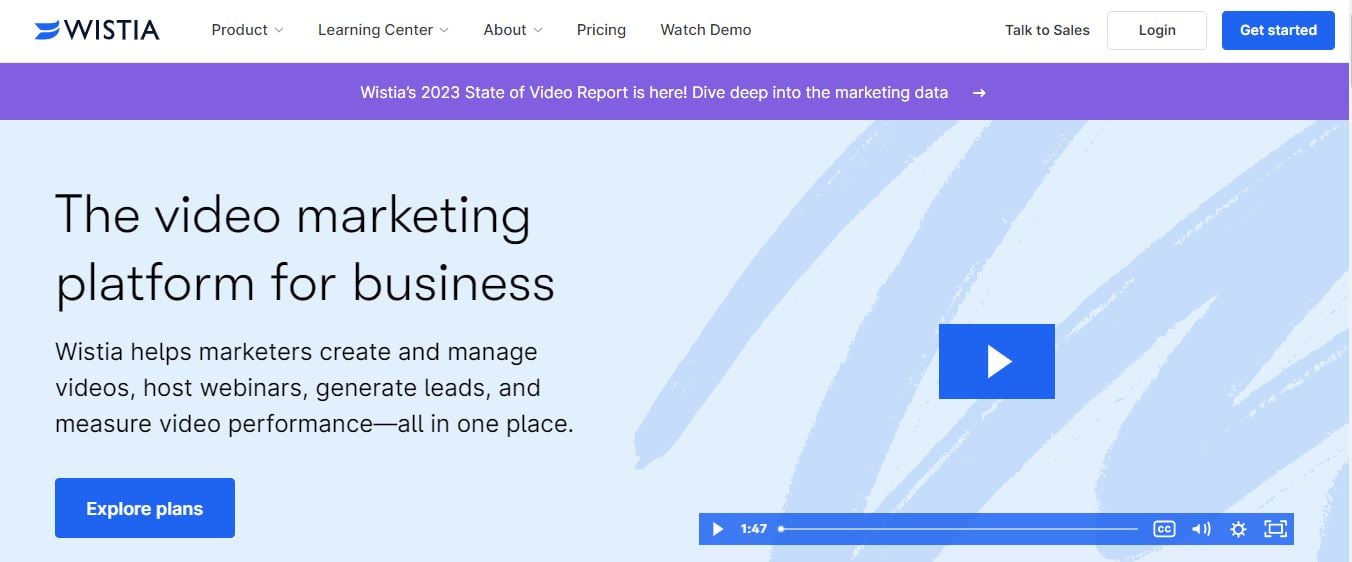Click the 1:47 video duration label
Viewport: 1352px width, 562px height.
coord(753,529)
